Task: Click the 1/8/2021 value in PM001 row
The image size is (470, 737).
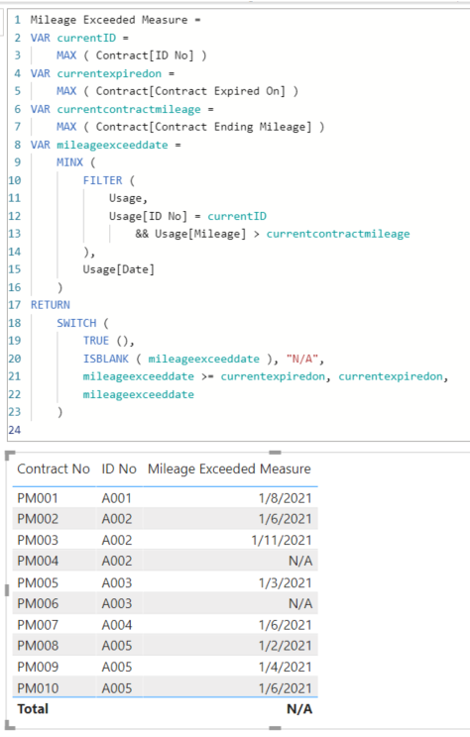Action: (x=285, y=498)
